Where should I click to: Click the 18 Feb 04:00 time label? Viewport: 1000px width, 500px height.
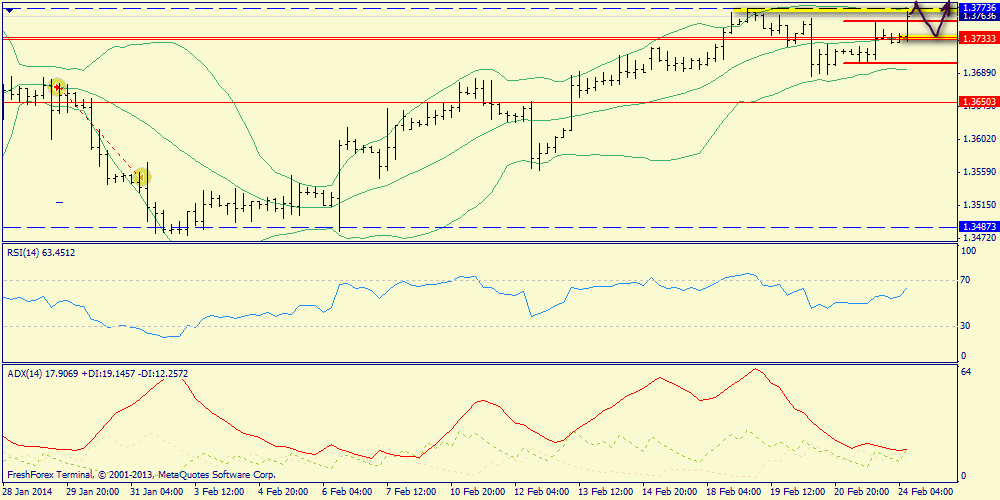735,492
